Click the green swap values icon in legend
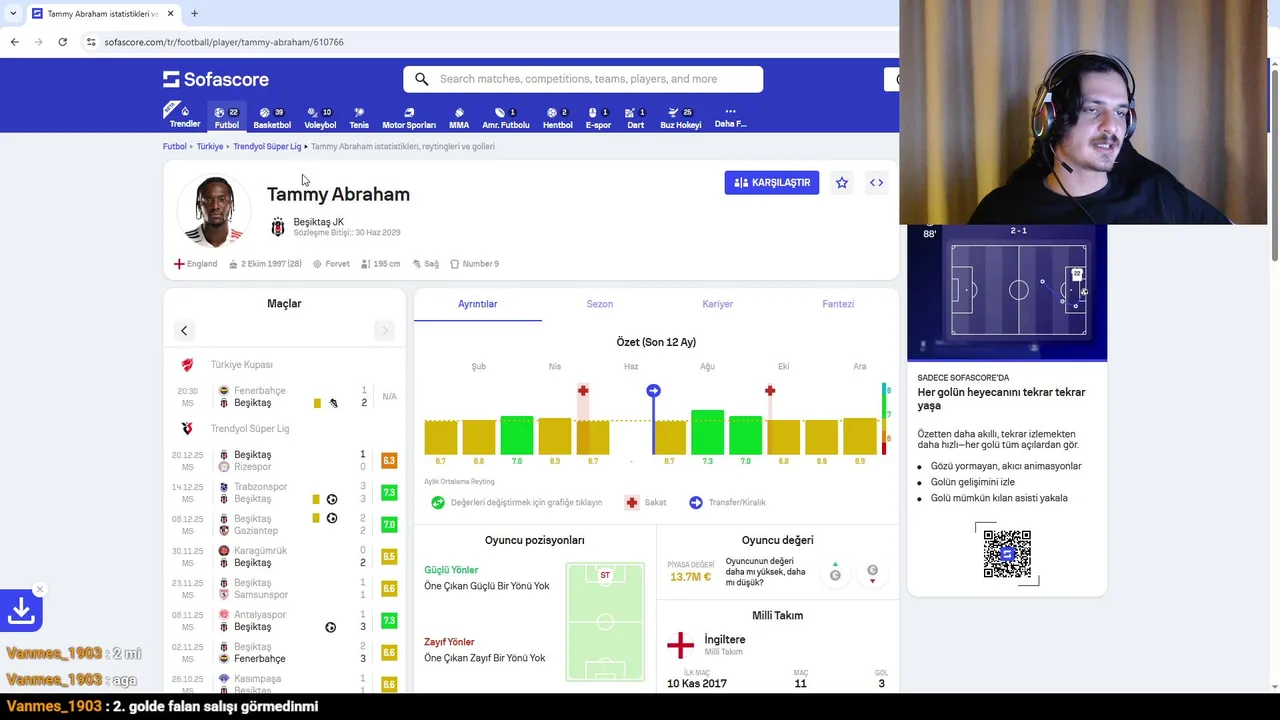This screenshot has height=720, width=1280. point(438,502)
